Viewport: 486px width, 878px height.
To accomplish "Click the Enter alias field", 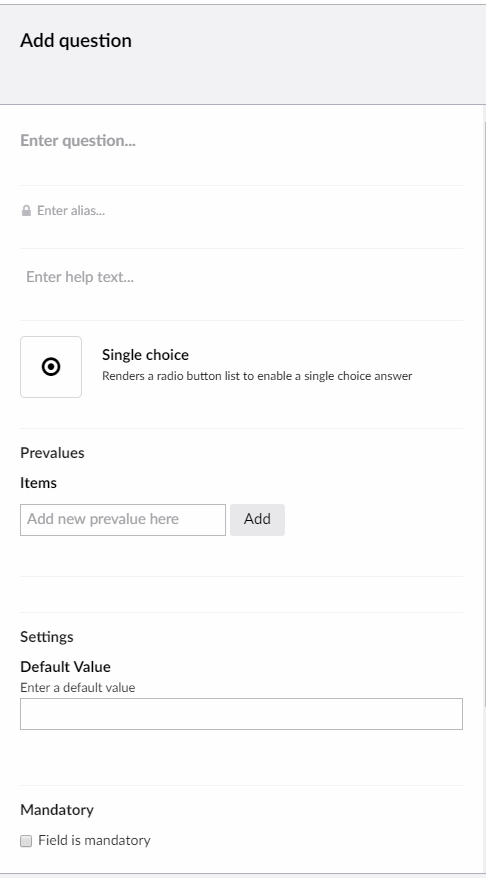I will coord(249,211).
